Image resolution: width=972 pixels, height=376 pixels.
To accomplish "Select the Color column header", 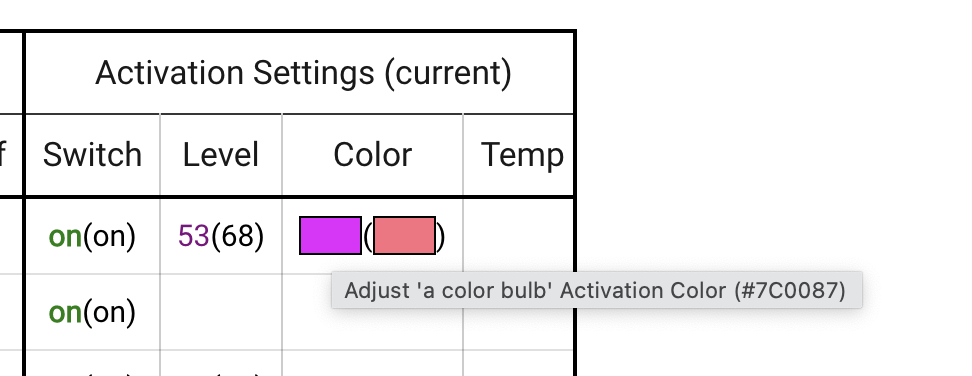I will pyautogui.click(x=373, y=155).
